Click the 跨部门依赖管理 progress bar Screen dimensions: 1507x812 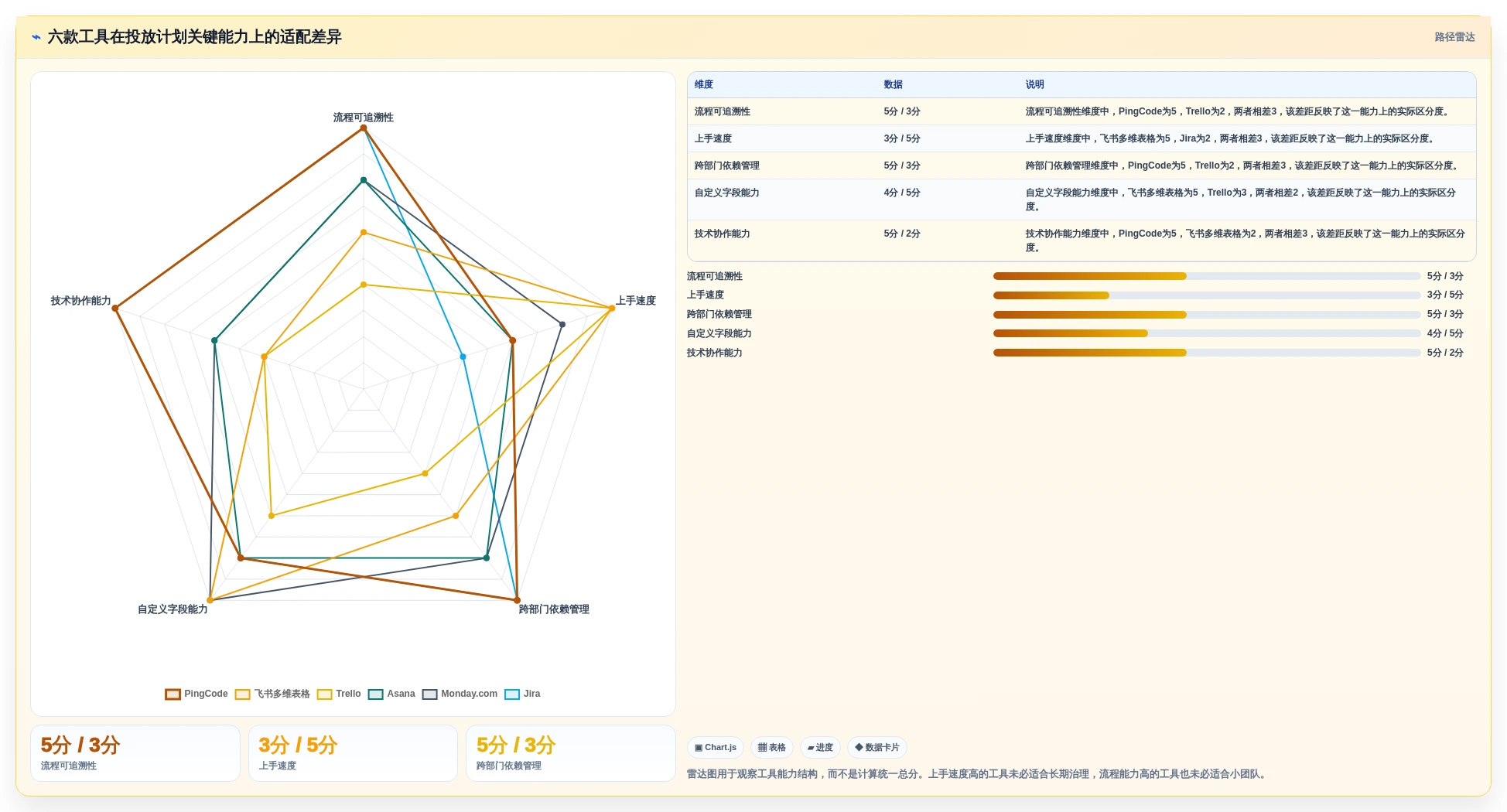[x=1207, y=315]
